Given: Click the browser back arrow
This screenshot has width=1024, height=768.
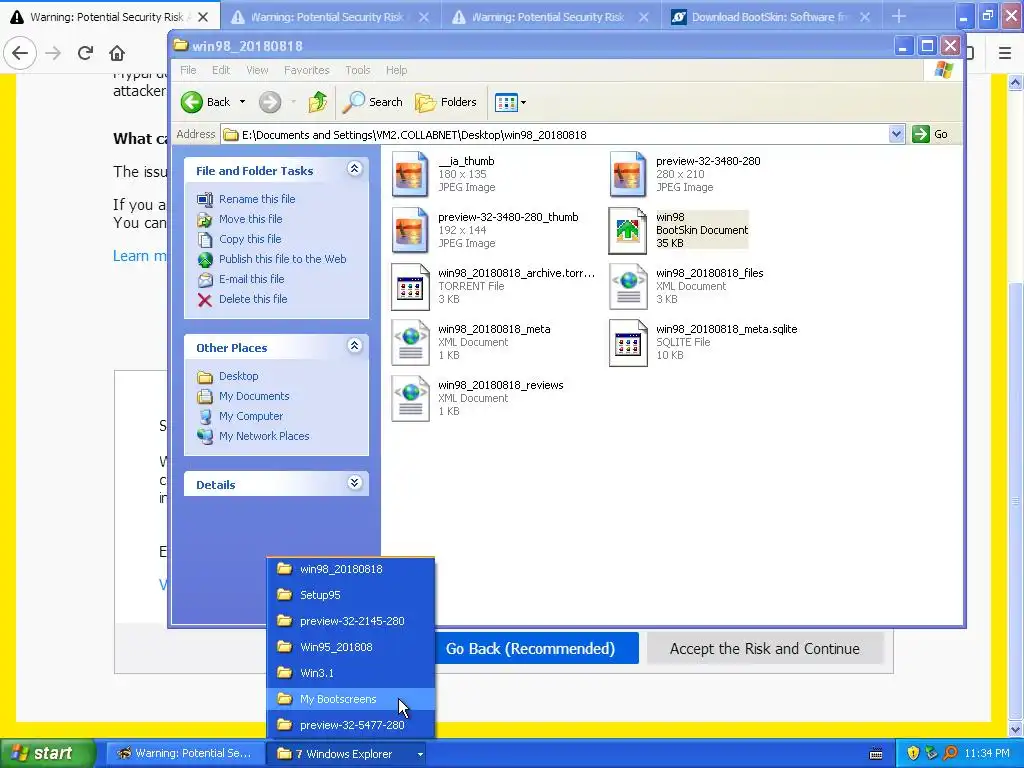Looking at the screenshot, I should (20, 53).
